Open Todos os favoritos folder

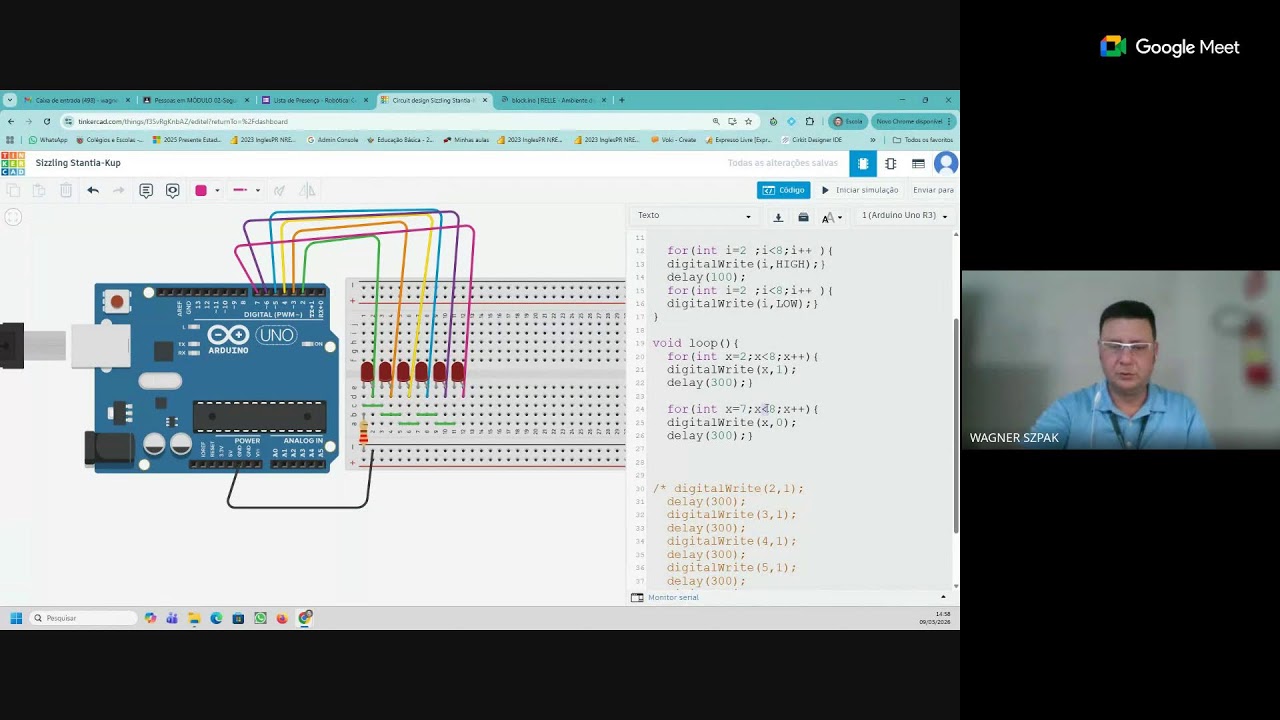tap(923, 140)
